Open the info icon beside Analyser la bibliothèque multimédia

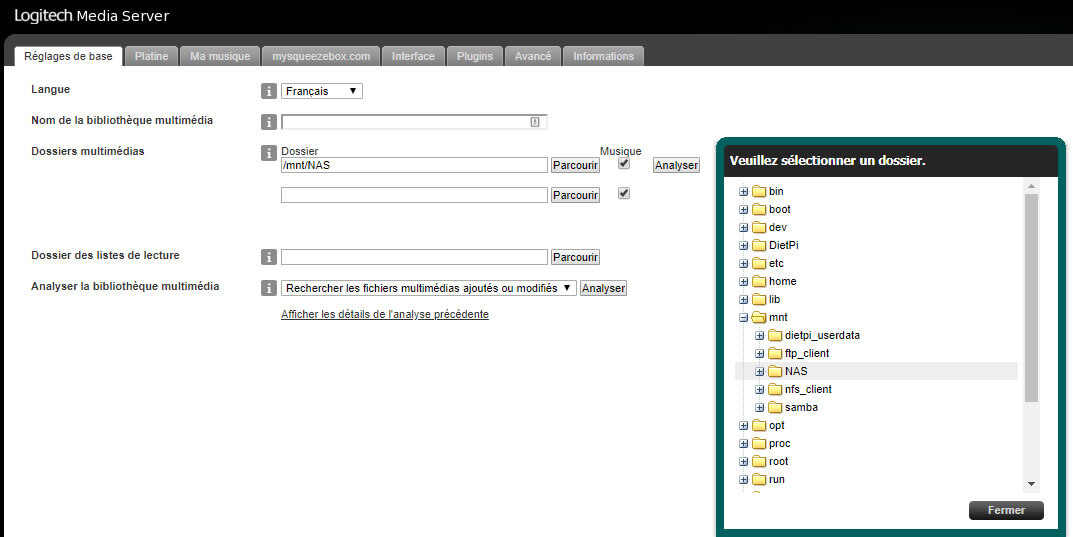click(x=269, y=288)
